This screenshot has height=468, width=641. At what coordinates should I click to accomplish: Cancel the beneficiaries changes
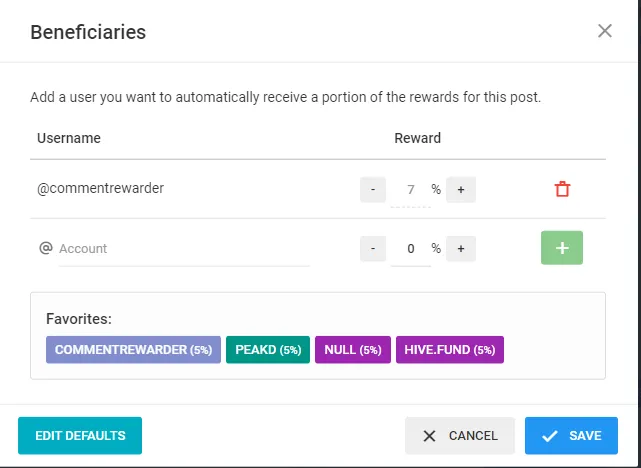click(x=460, y=435)
